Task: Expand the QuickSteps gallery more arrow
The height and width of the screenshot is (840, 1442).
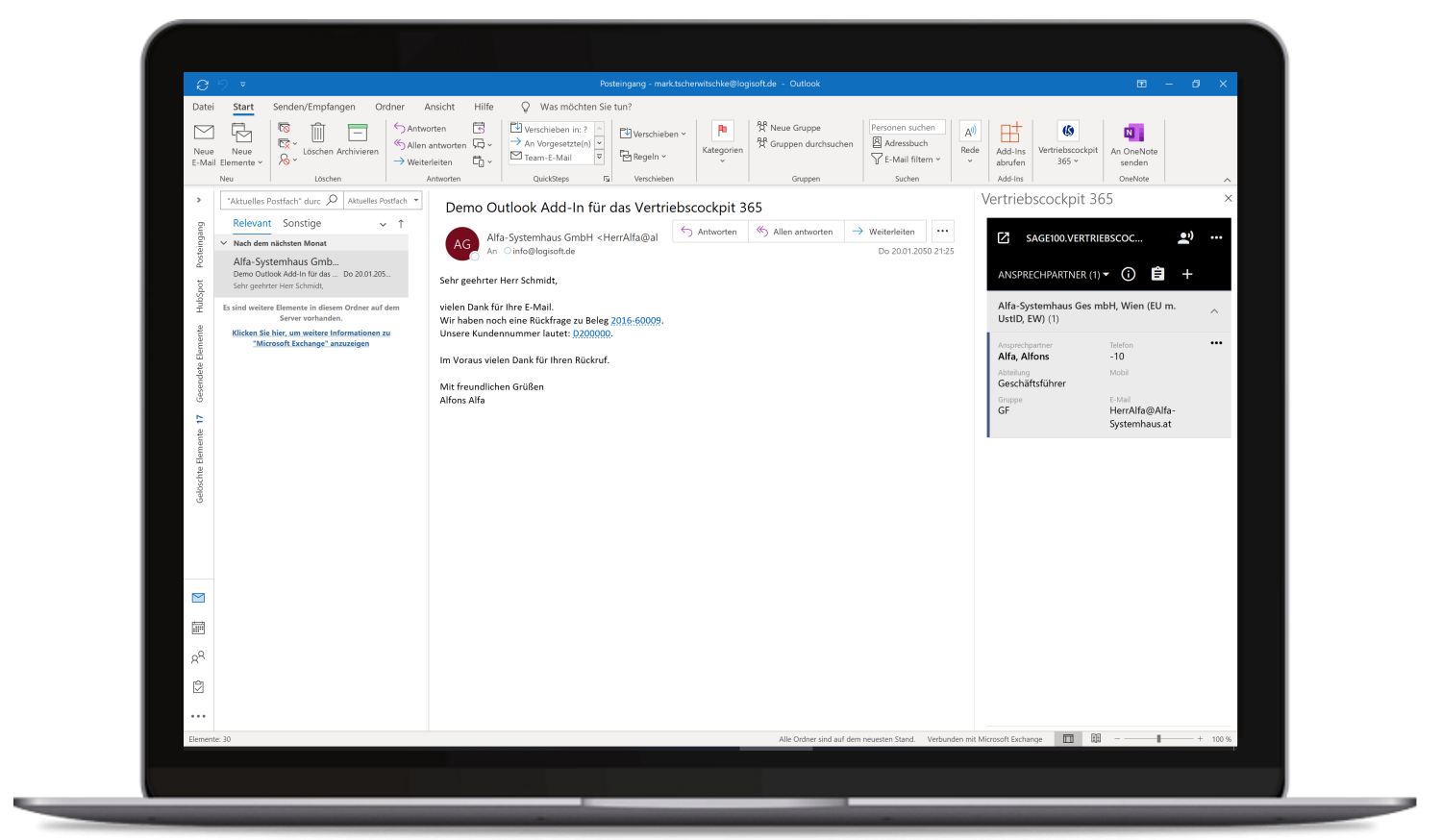Action: tap(599, 157)
